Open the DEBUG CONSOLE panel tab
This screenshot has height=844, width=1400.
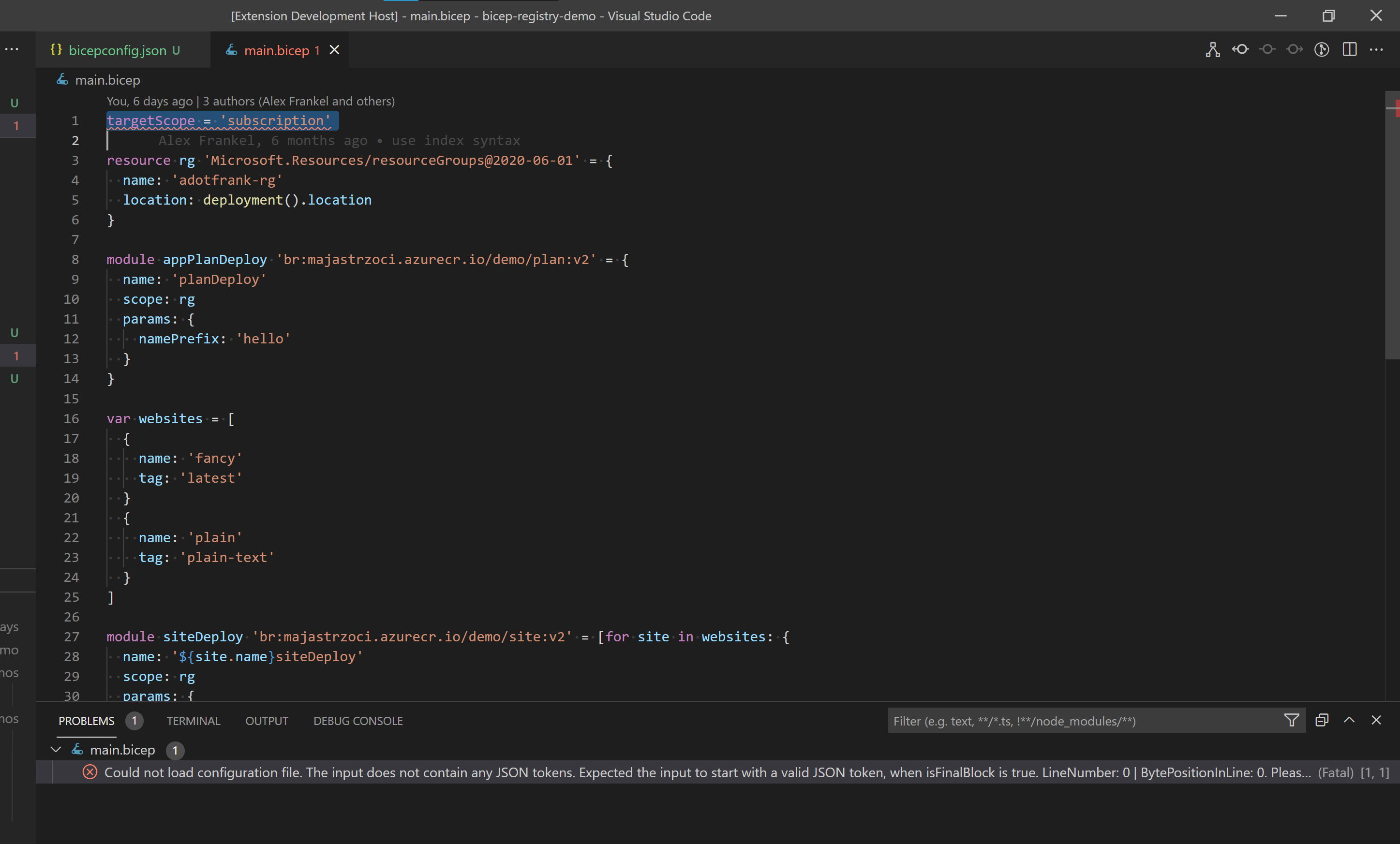point(358,721)
